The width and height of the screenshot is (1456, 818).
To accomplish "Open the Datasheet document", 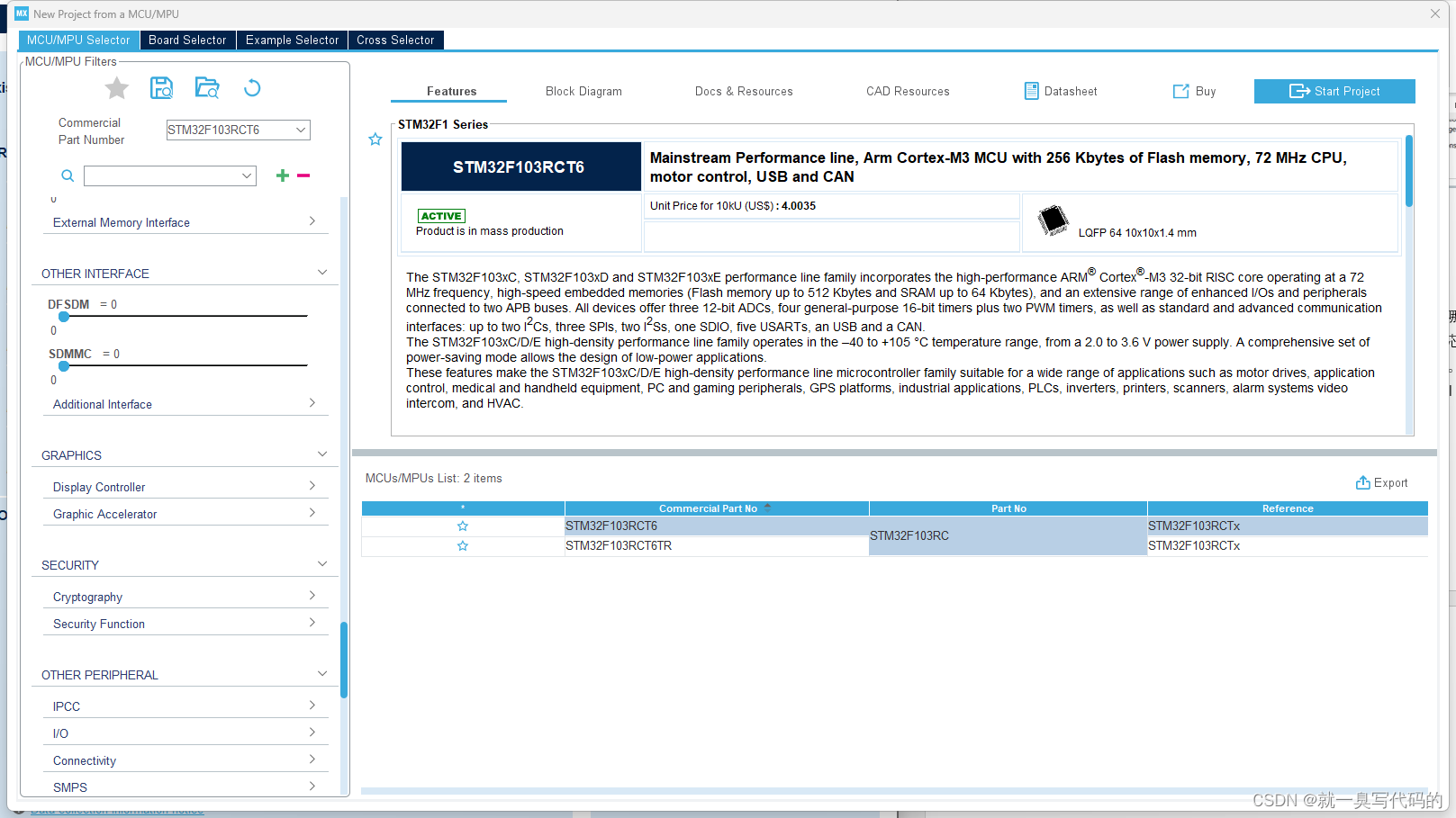I will pos(1061,91).
